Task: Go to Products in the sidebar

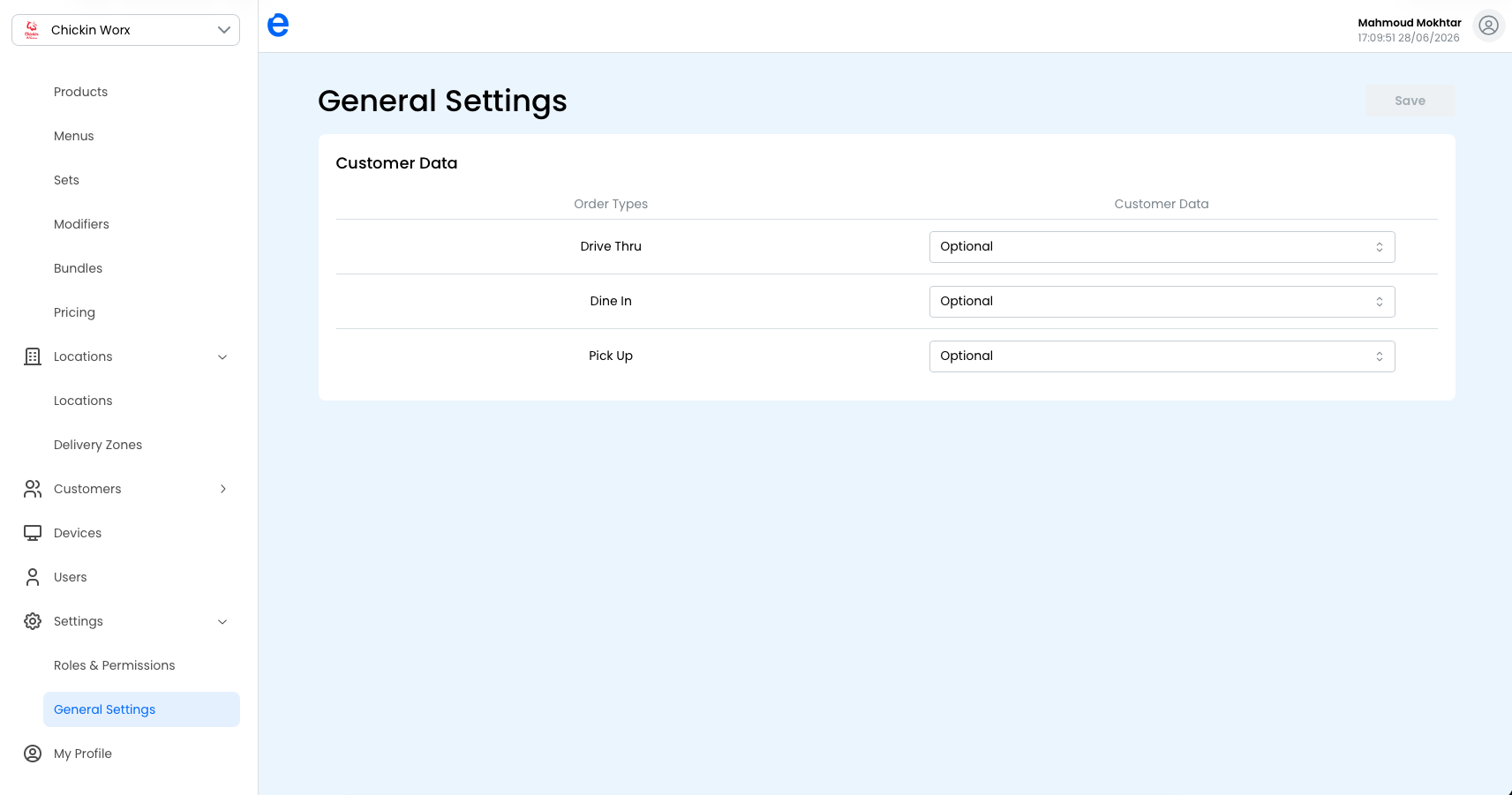Action: (80, 92)
